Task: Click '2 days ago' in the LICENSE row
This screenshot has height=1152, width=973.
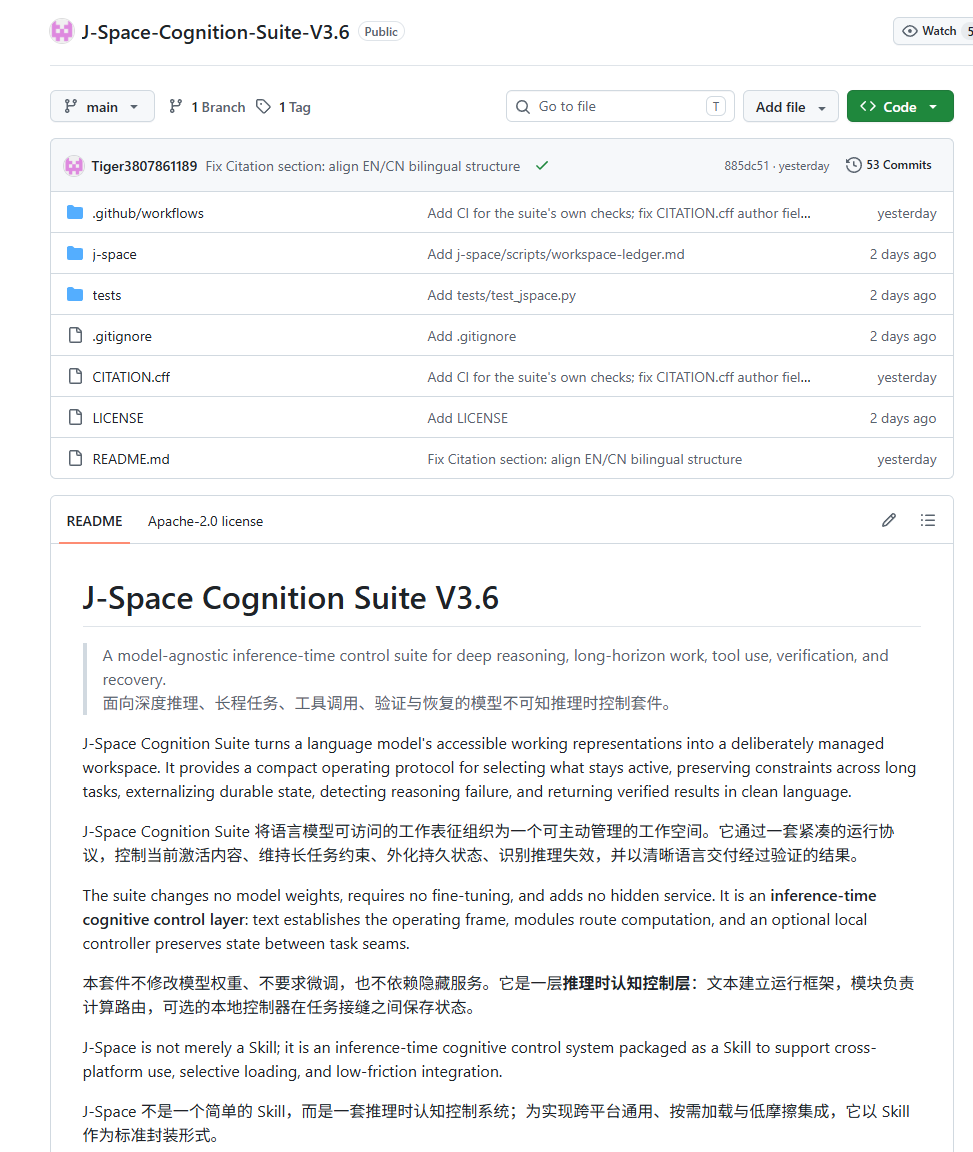Action: 902,418
